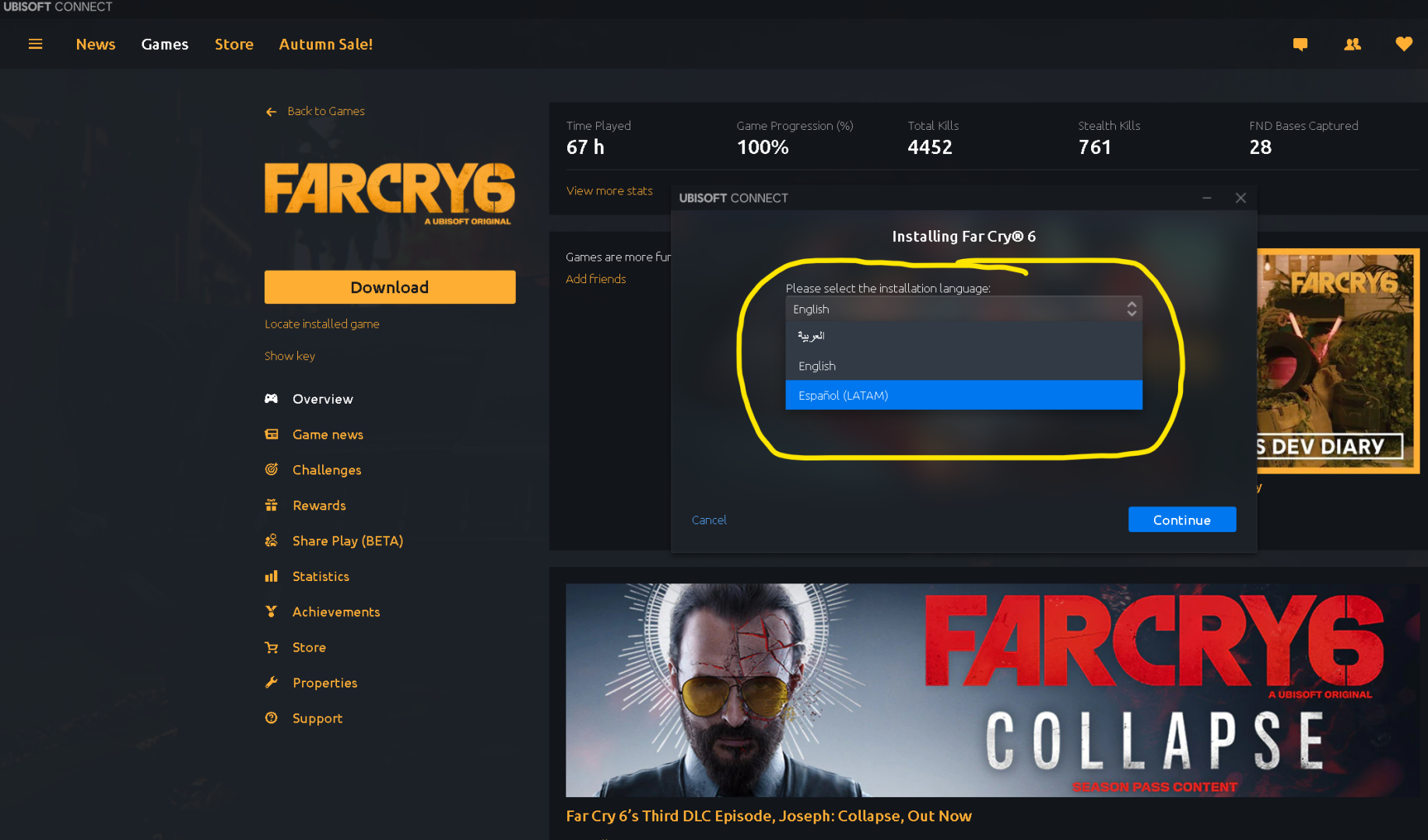Screen dimensions: 1428x840
Task: Click the Rewards gift icon
Action: (271, 506)
